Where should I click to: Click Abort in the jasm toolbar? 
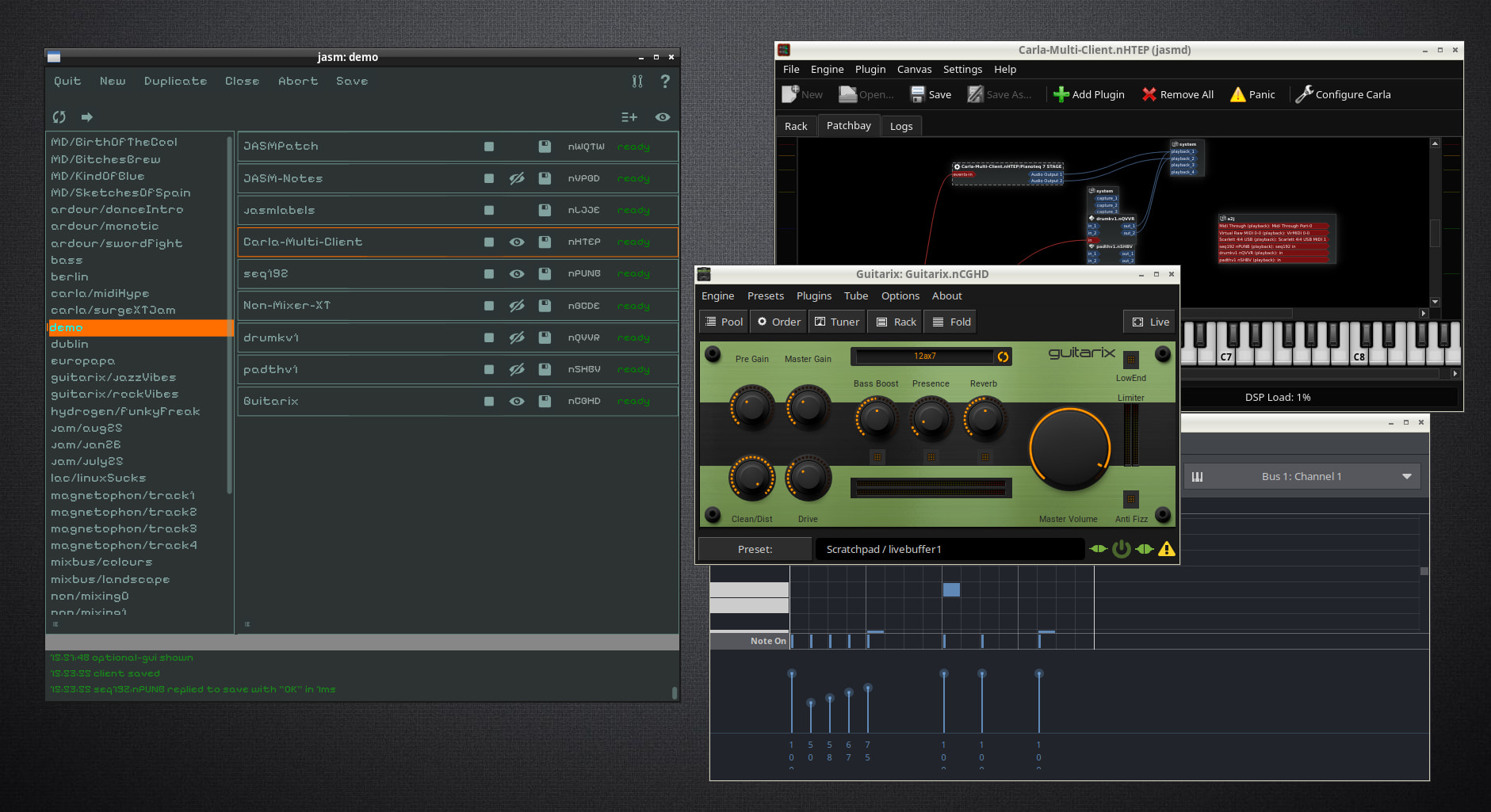298,81
